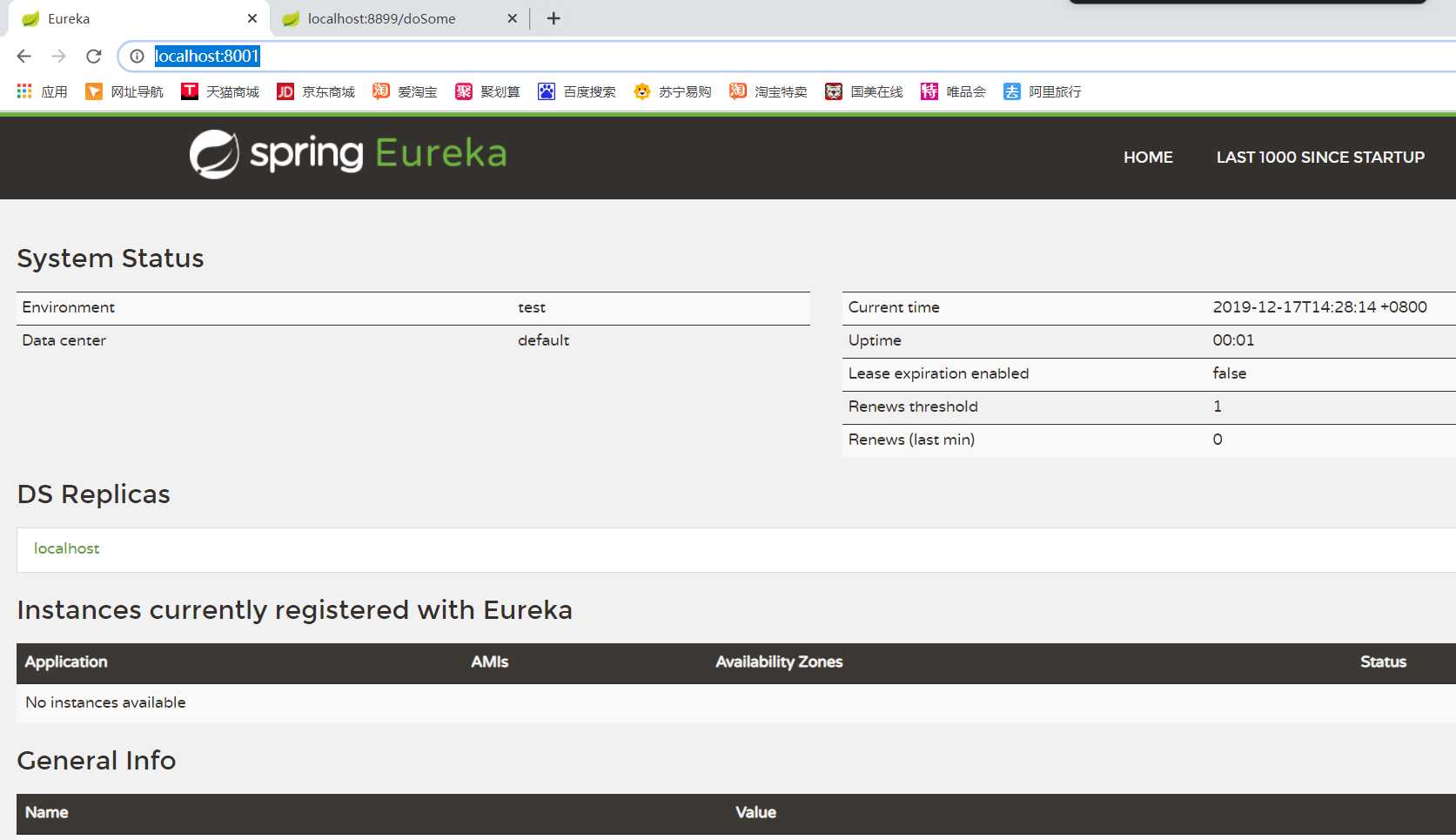
Task: Click the DS Replicas heading
Action: [x=94, y=494]
